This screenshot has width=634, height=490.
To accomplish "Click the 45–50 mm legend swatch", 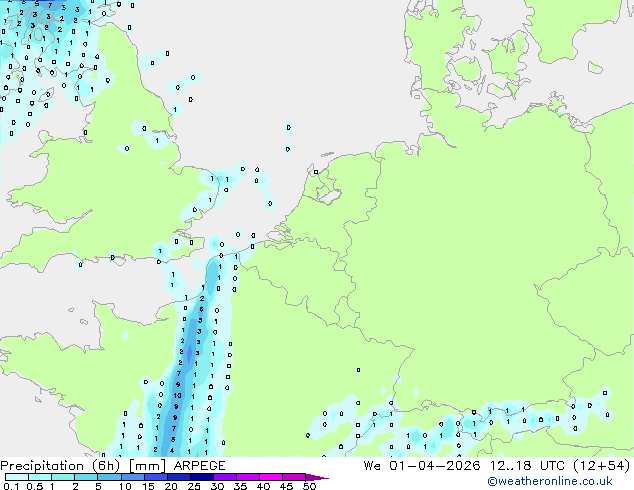I will pyautogui.click(x=294, y=477).
